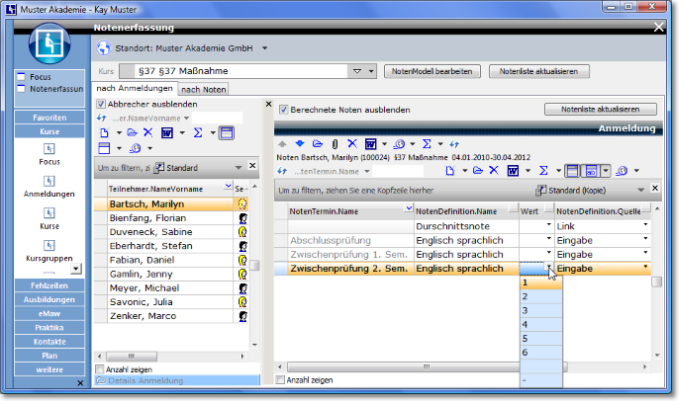Tick the Focus checkbox in upper sidebar
The image size is (679, 401).
21,77
